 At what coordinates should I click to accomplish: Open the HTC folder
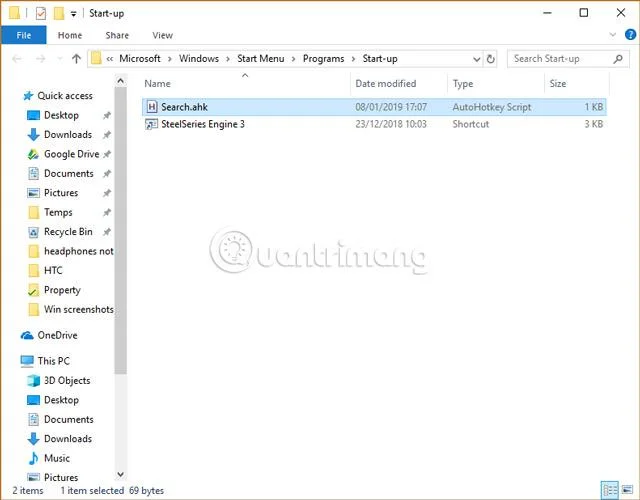click(53, 271)
